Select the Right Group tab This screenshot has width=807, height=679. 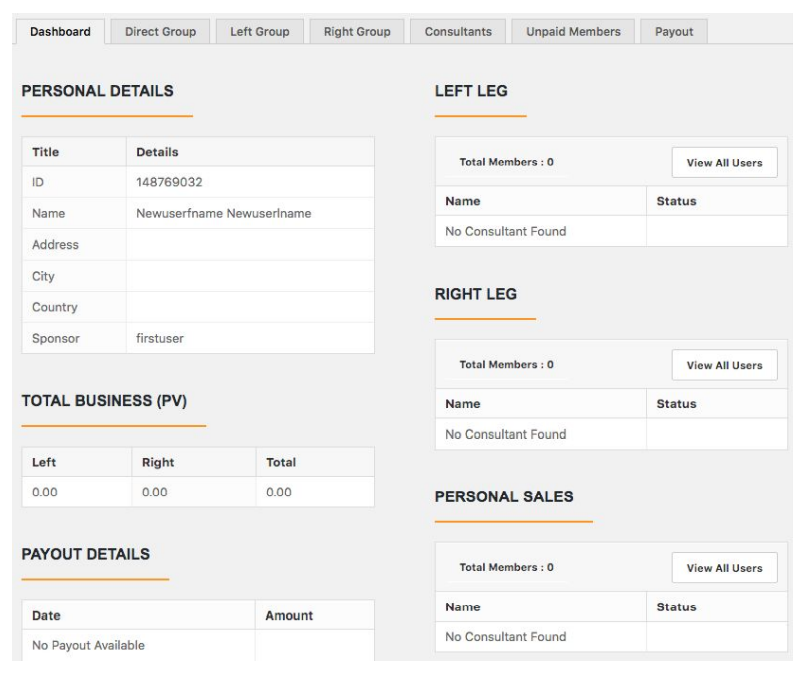coord(357,31)
